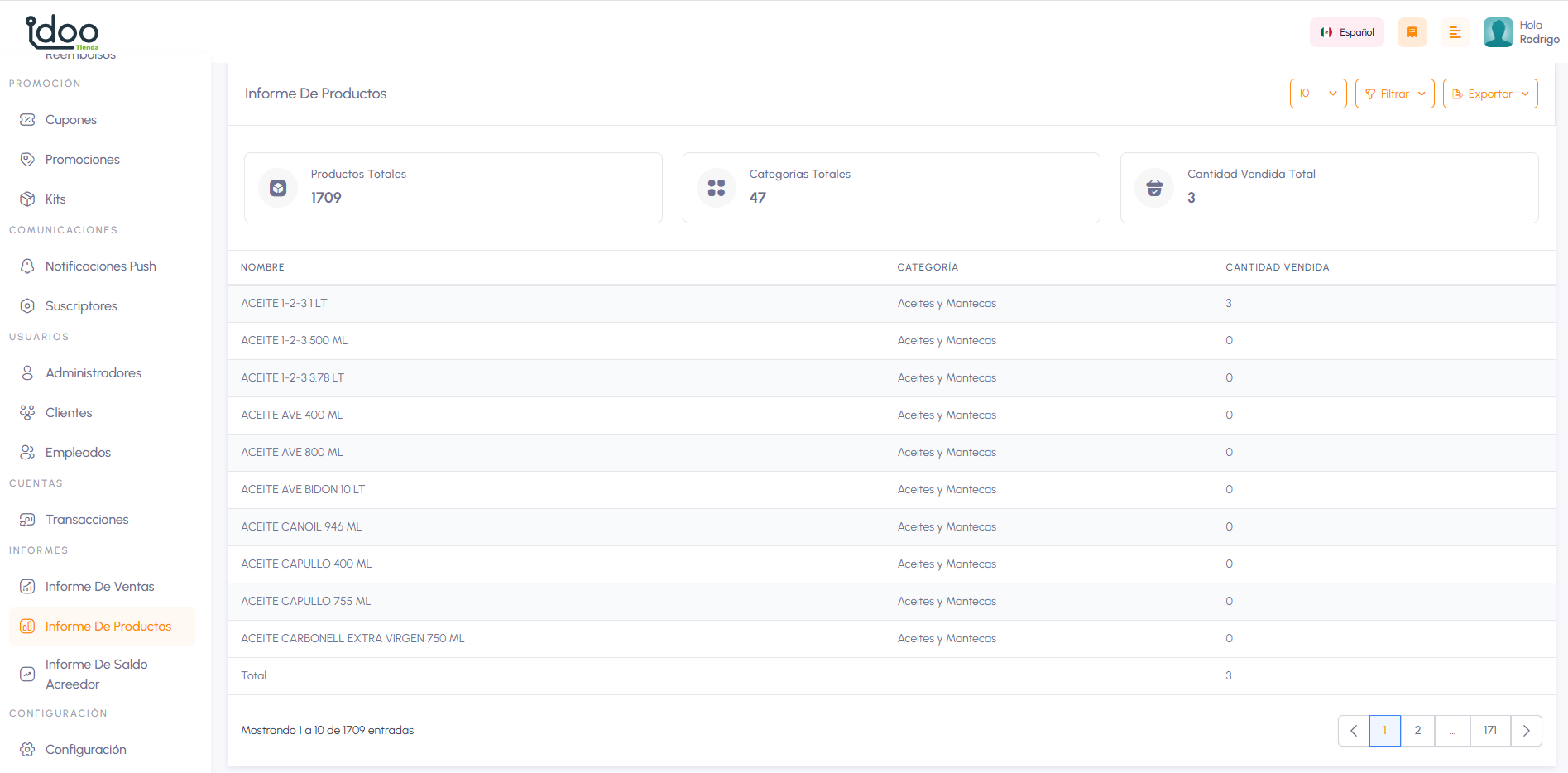Image resolution: width=1568 pixels, height=773 pixels.
Task: Open Cupones via its ticket icon
Action: 27,120
